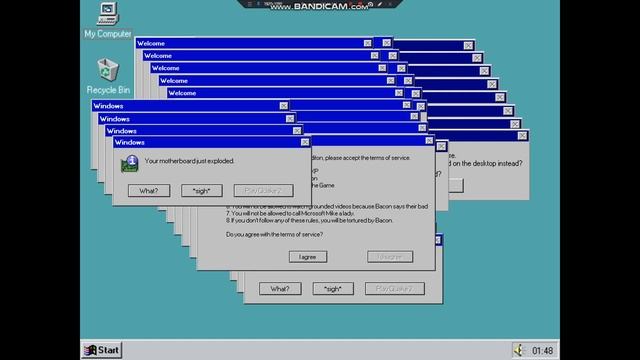Click the 'please accept the terms of service' line
The image size is (640, 360).
(361, 158)
